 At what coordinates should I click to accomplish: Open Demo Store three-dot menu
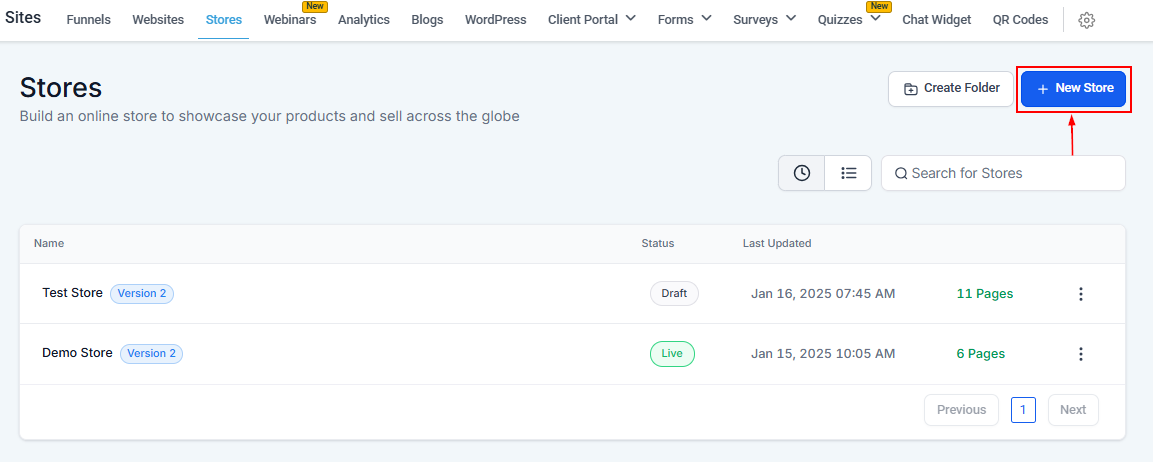[x=1080, y=354]
